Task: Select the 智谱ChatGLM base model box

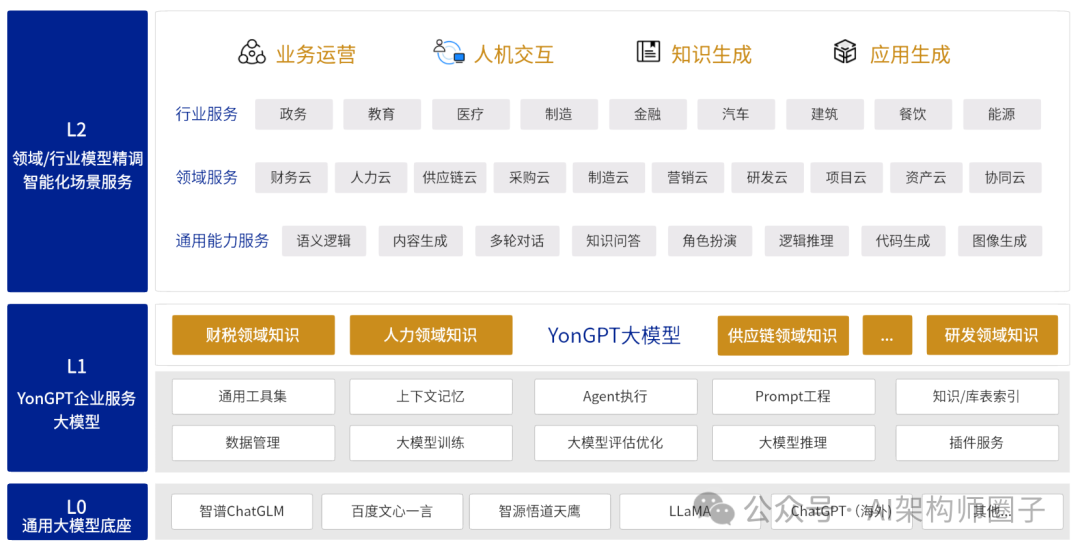Action: [242, 512]
